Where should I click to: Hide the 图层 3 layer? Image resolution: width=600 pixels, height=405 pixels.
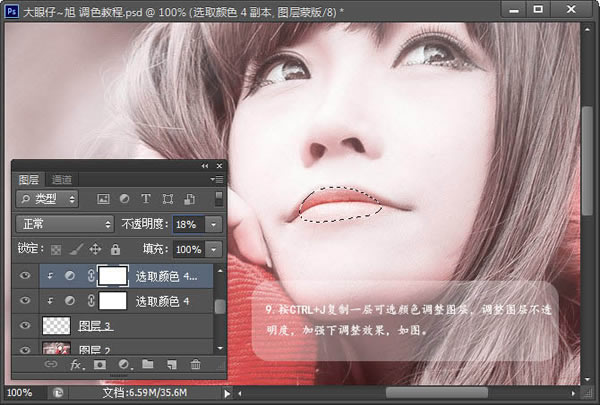point(25,325)
